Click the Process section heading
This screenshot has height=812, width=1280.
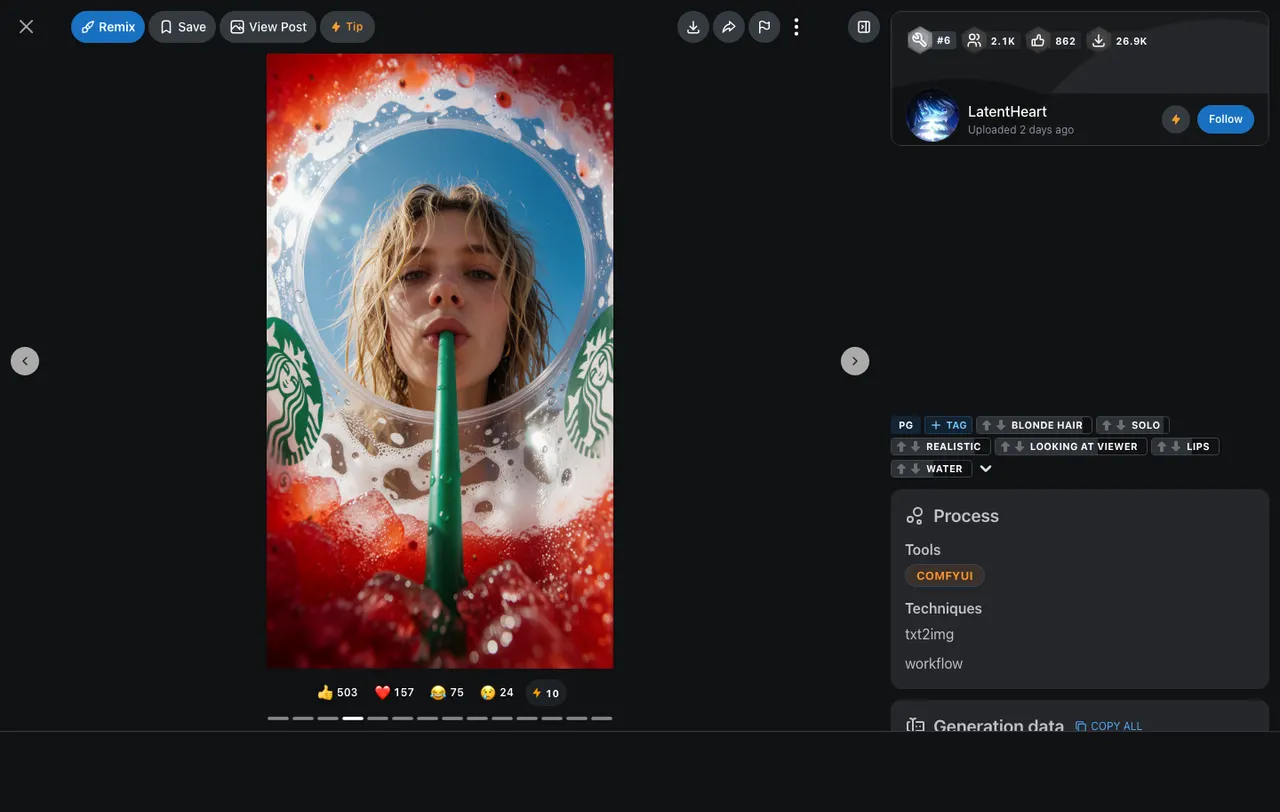(966, 516)
